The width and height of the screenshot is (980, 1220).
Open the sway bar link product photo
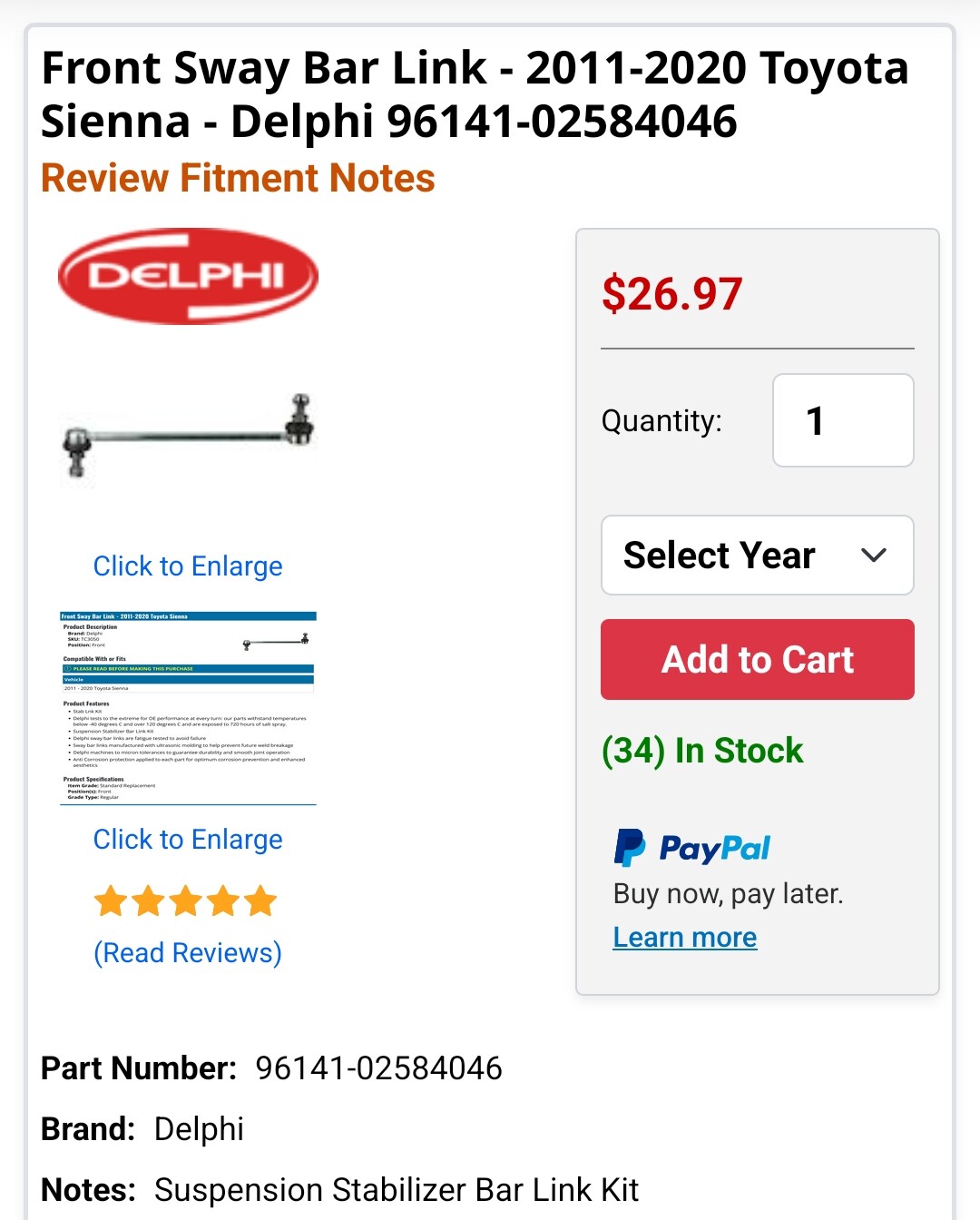point(188,436)
